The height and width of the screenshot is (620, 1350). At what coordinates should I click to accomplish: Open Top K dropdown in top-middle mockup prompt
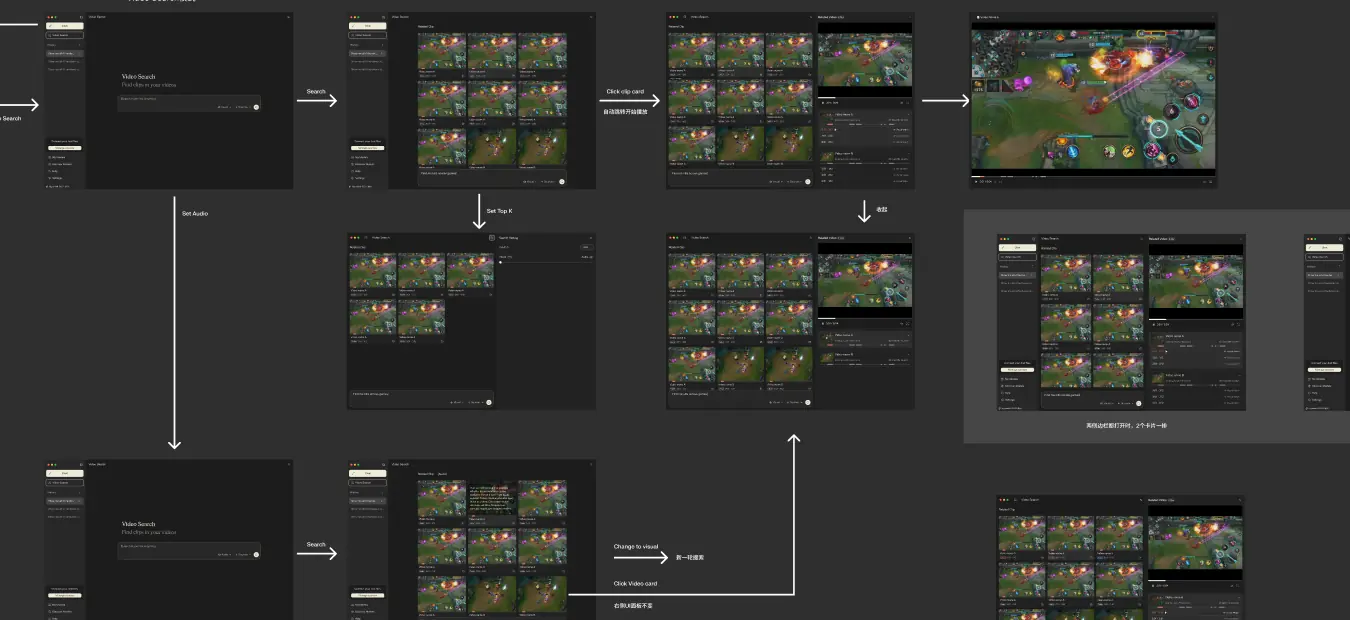pos(548,181)
